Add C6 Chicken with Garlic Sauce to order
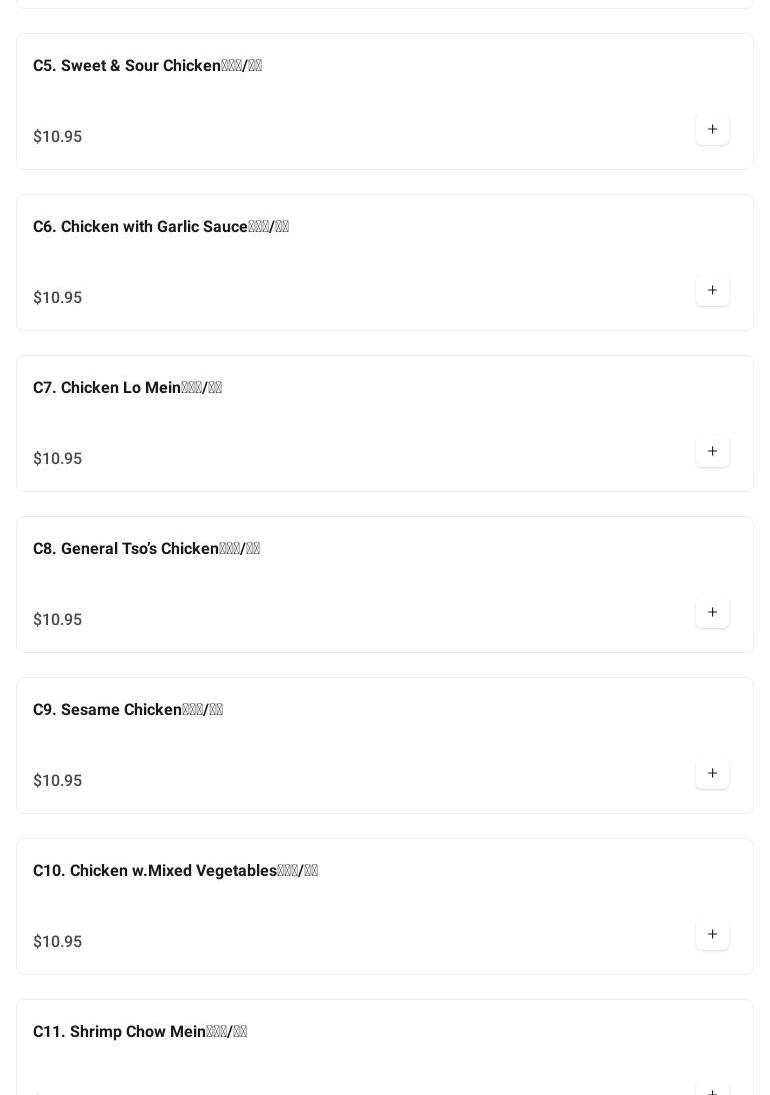770x1095 pixels. [712, 291]
